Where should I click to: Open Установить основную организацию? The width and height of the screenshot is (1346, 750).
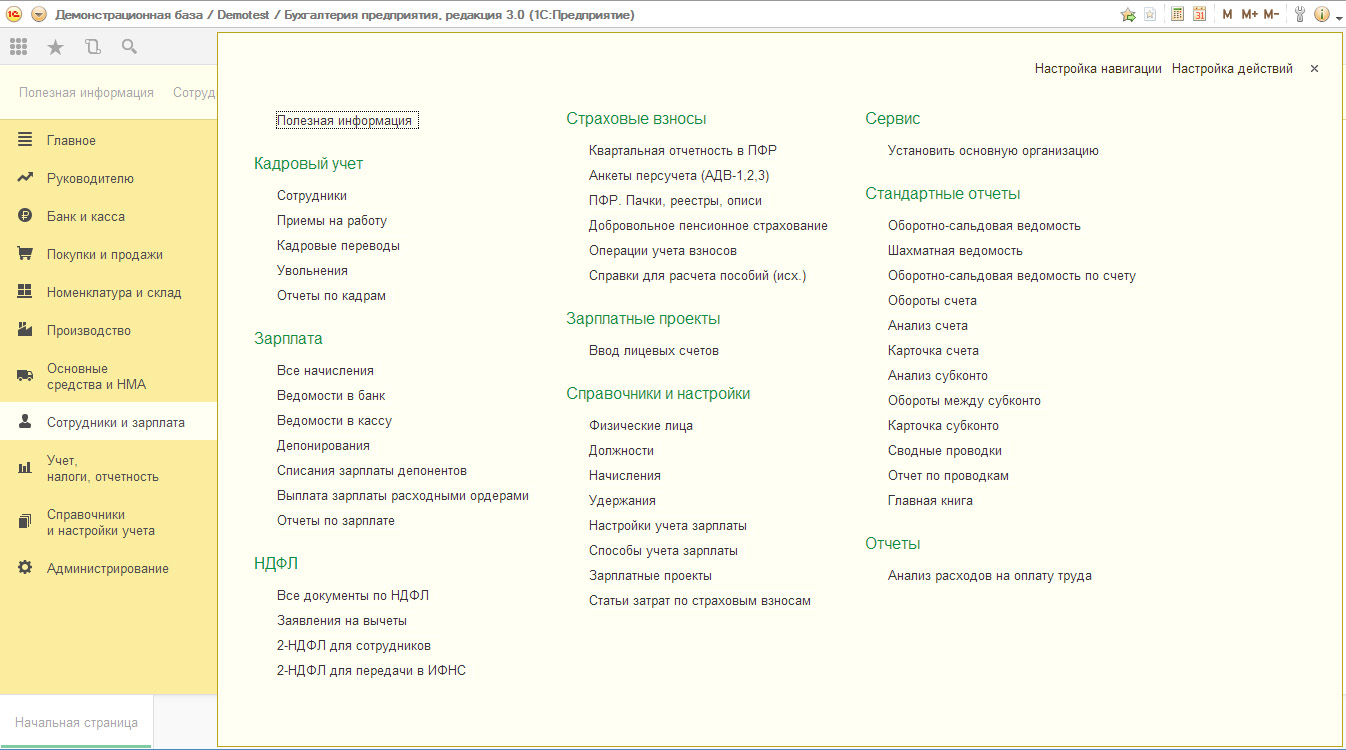pos(993,151)
